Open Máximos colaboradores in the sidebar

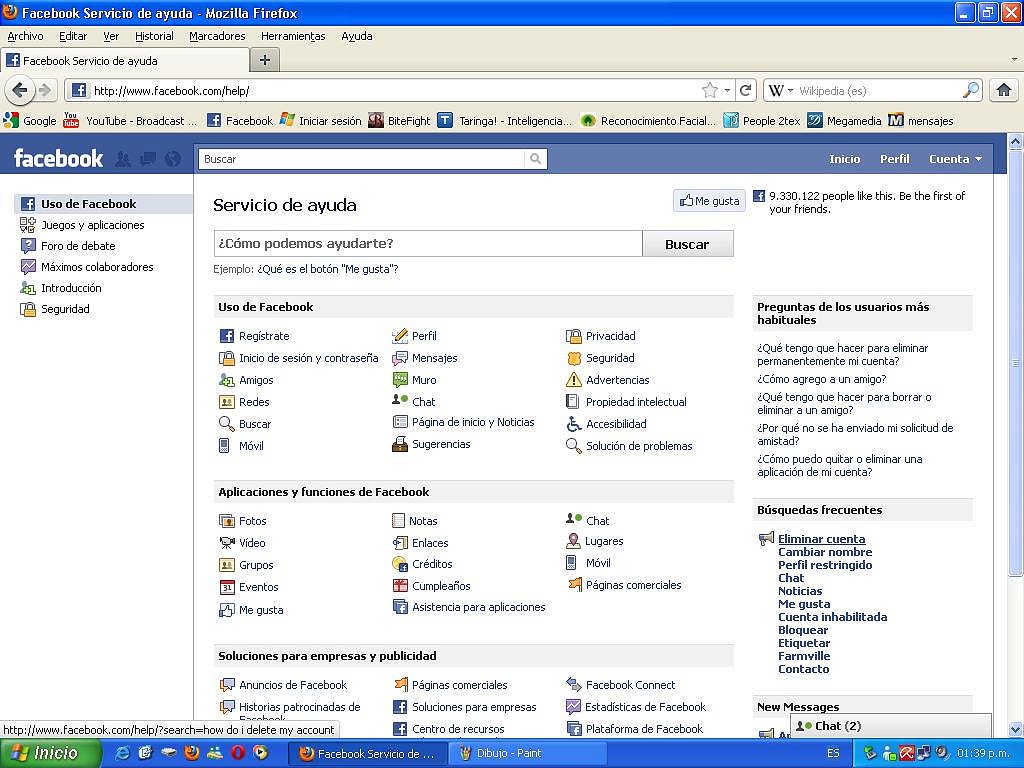tap(97, 266)
